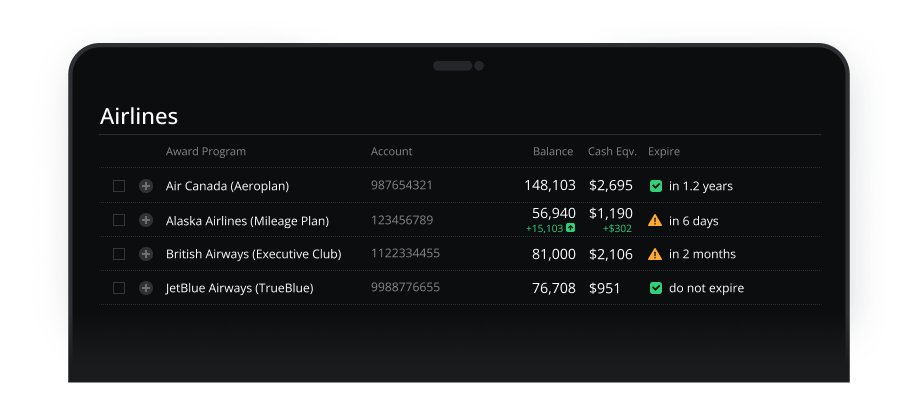Click the warning triangle next to in 2 months

(x=655, y=254)
